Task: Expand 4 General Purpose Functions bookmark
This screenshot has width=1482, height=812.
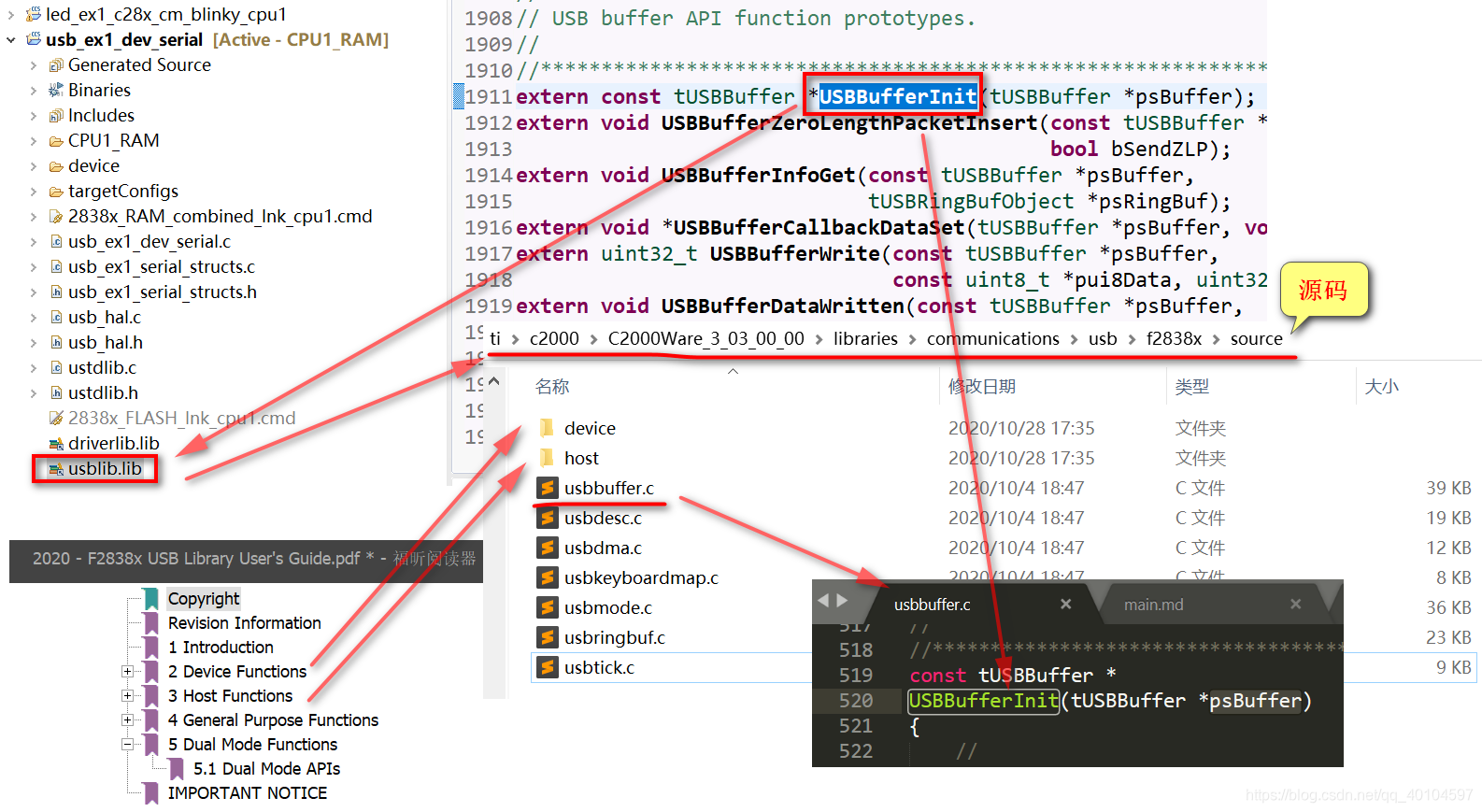Action: point(126,719)
